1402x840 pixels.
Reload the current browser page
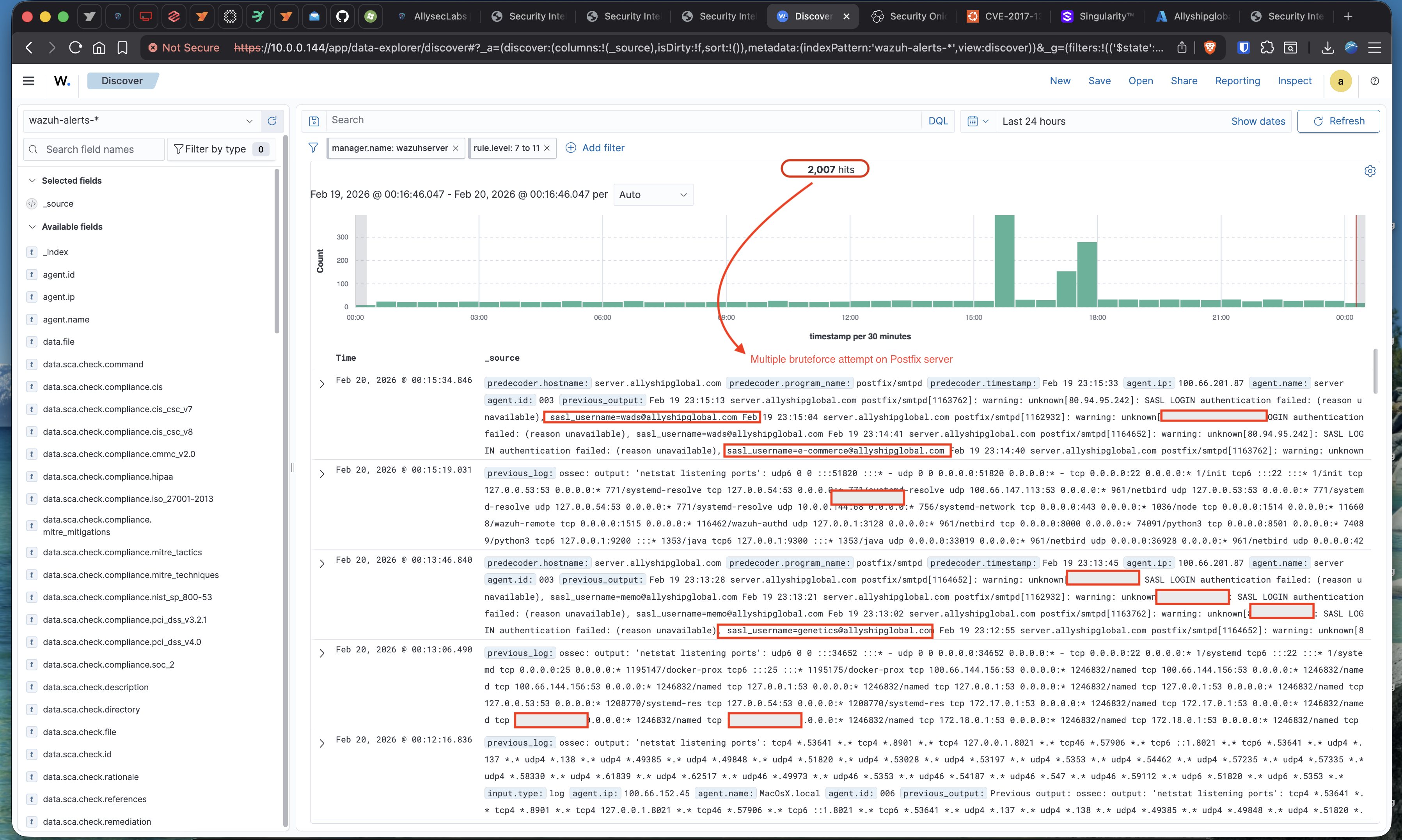pyautogui.click(x=75, y=48)
